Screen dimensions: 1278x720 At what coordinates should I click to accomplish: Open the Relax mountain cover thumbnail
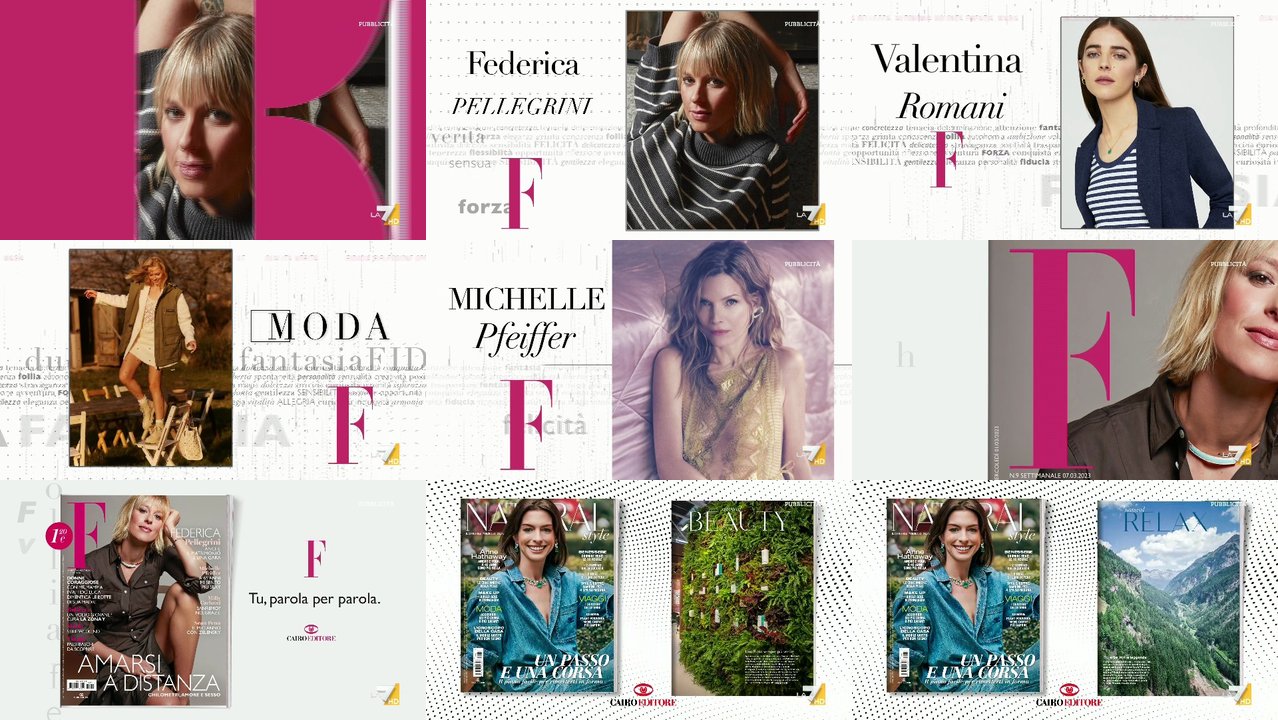tap(1170, 598)
